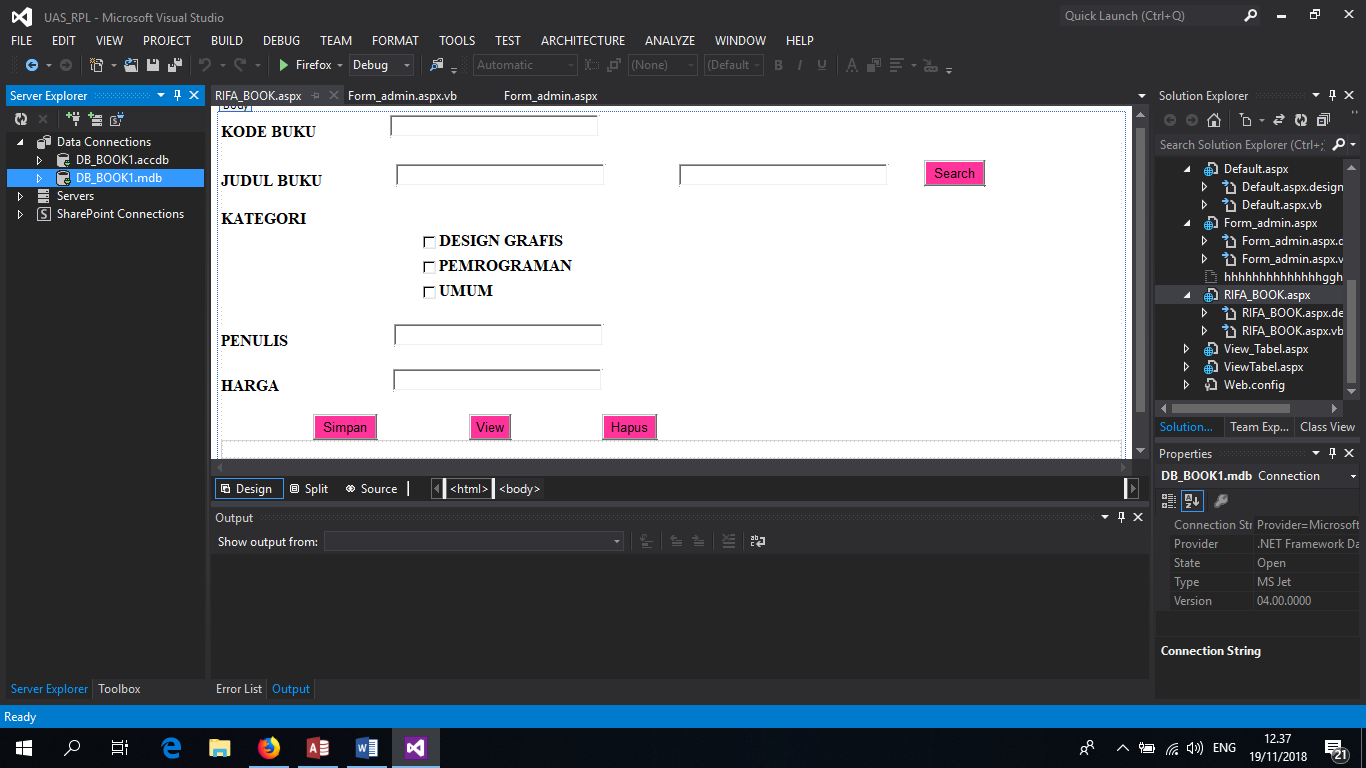
Task: Click the Simpan button
Action: (345, 427)
